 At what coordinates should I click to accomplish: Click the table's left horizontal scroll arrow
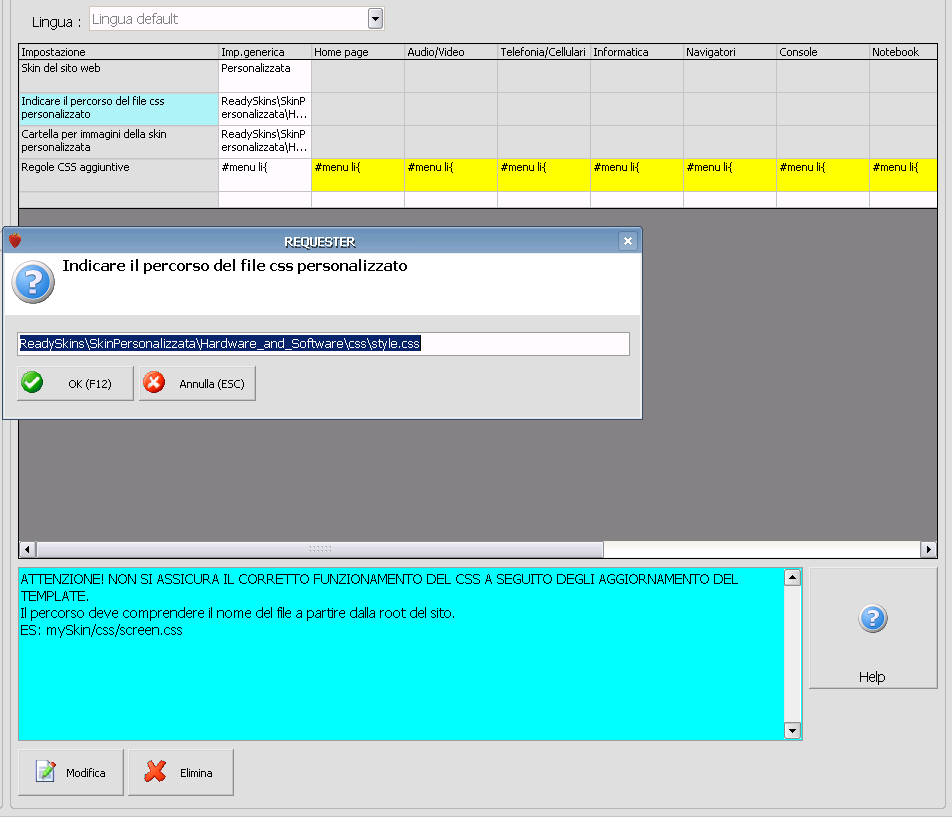click(27, 549)
